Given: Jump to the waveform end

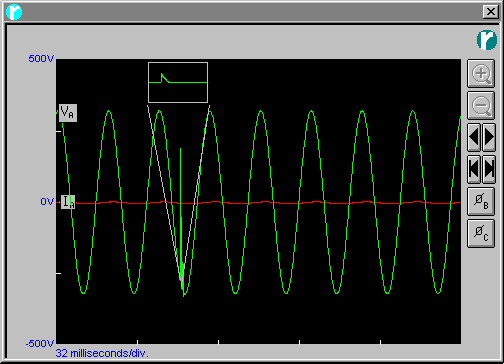Looking at the screenshot, I should (489, 169).
